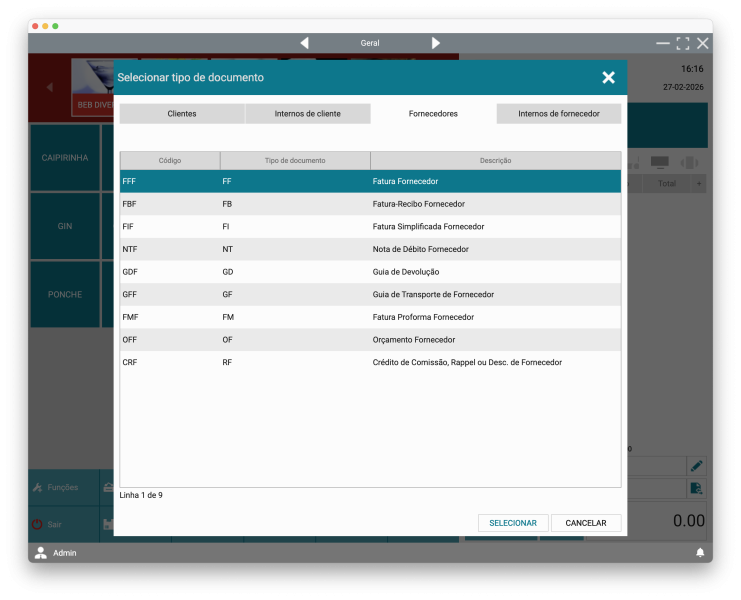Click the pencil edit icon
Screen dimensions: 741x600
coord(696,466)
